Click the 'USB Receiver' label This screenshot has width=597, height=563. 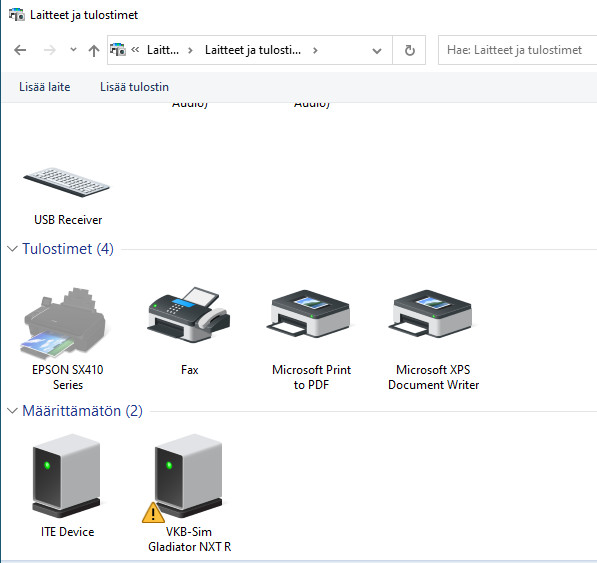68,220
